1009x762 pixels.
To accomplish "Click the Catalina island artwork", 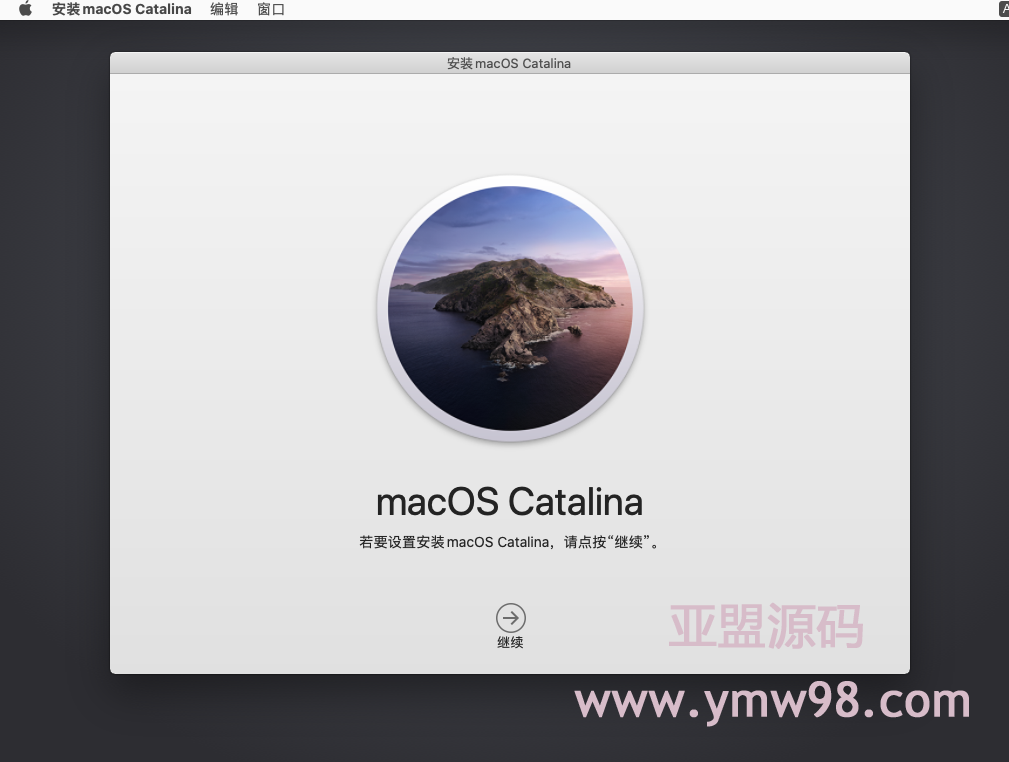I will (x=510, y=308).
